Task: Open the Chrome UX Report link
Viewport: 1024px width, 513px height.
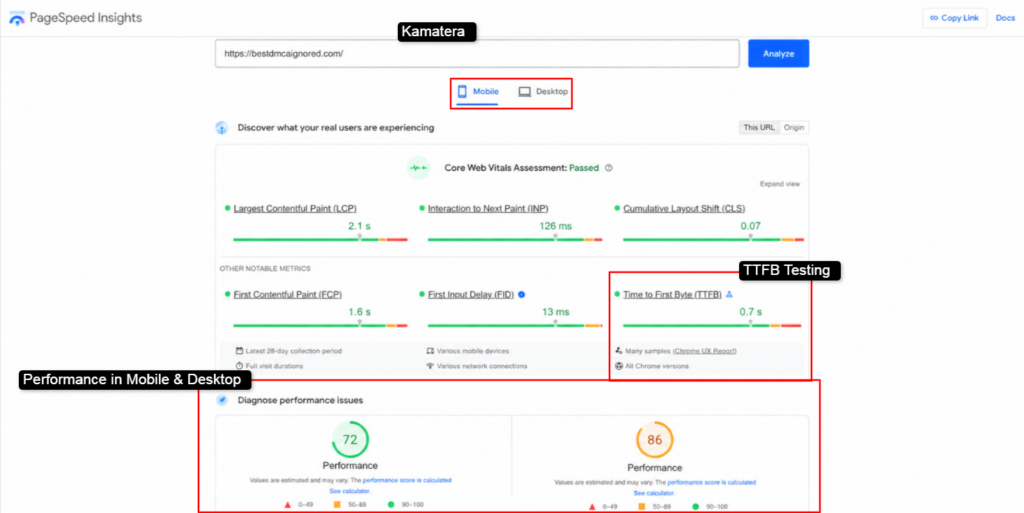Action: 704,351
